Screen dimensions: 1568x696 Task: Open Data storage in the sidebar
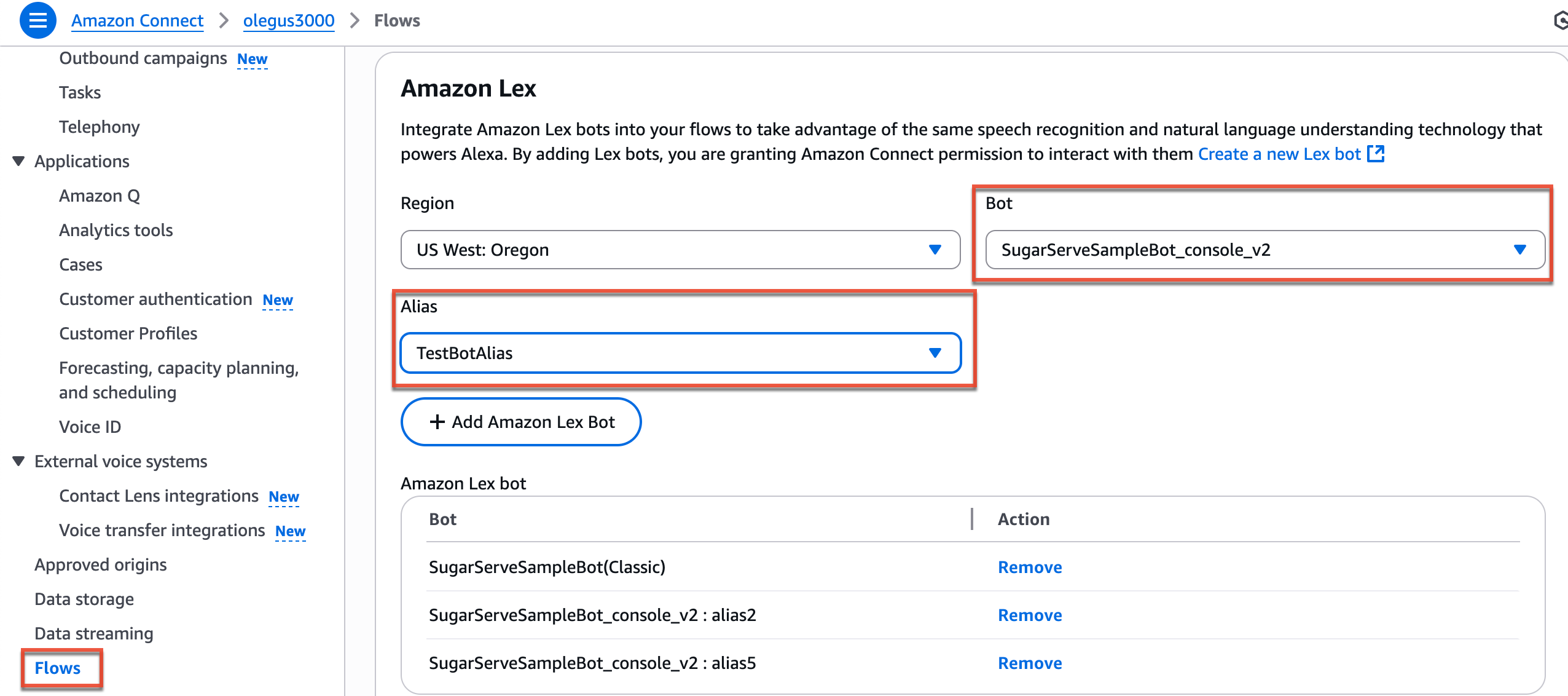coord(84,599)
